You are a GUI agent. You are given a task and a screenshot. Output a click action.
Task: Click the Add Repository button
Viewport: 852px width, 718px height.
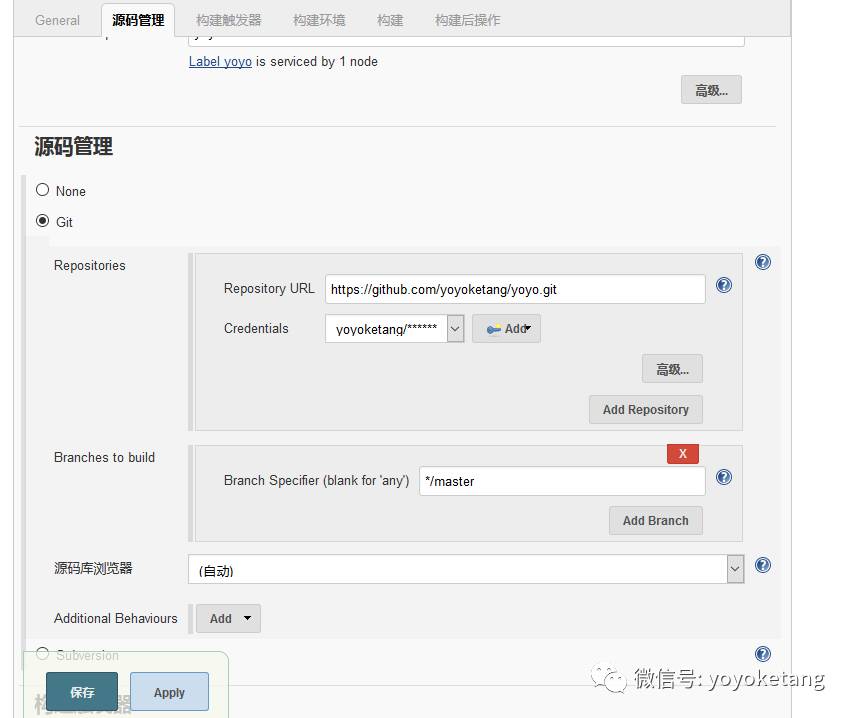(x=646, y=409)
